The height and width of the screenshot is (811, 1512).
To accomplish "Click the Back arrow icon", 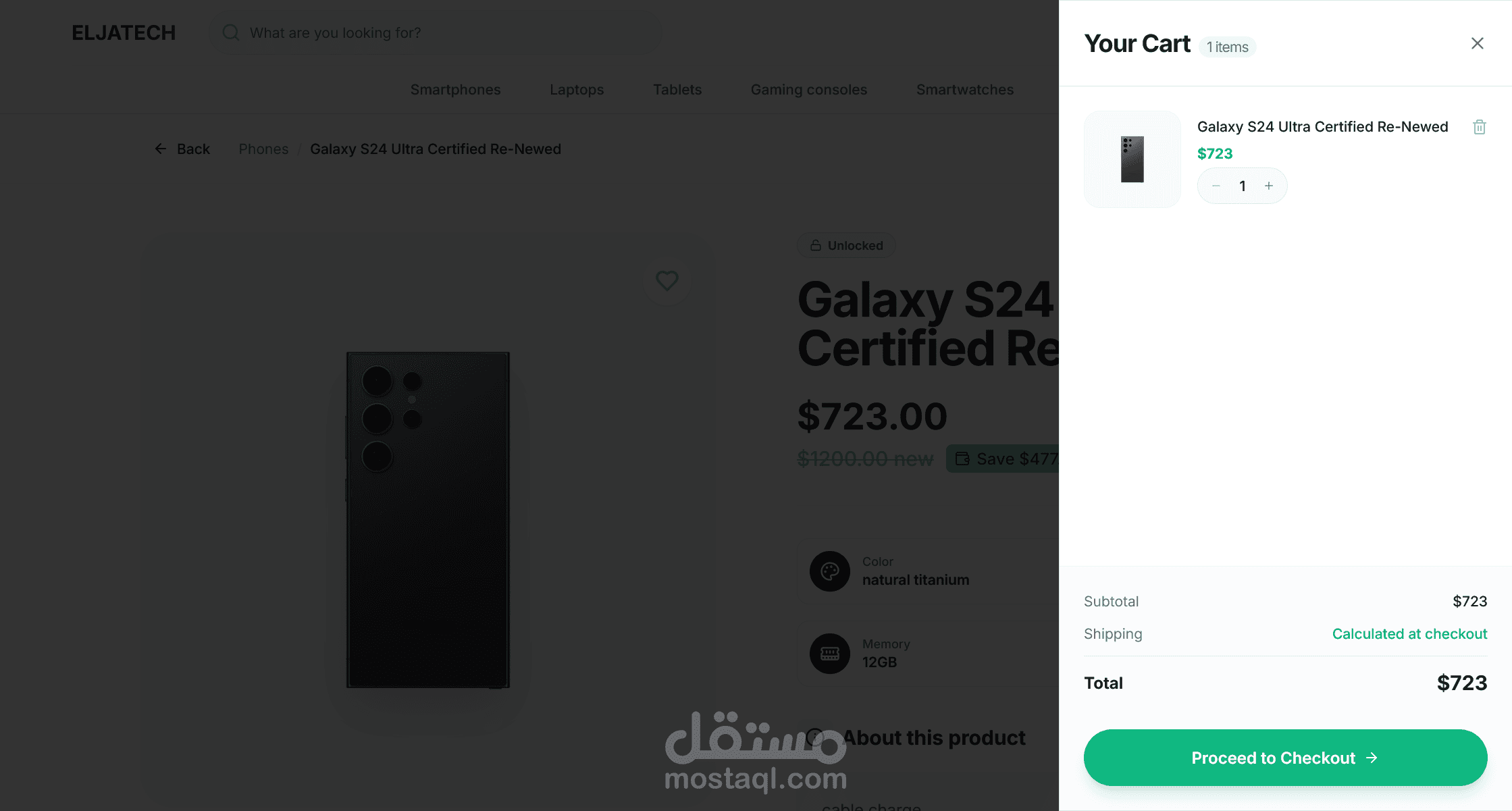I will (x=161, y=149).
